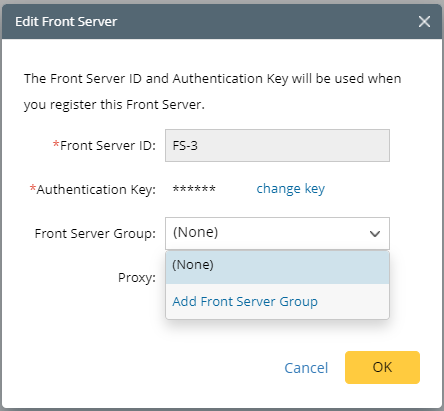
Task: Confirm changes with the OK button
Action: tap(382, 367)
